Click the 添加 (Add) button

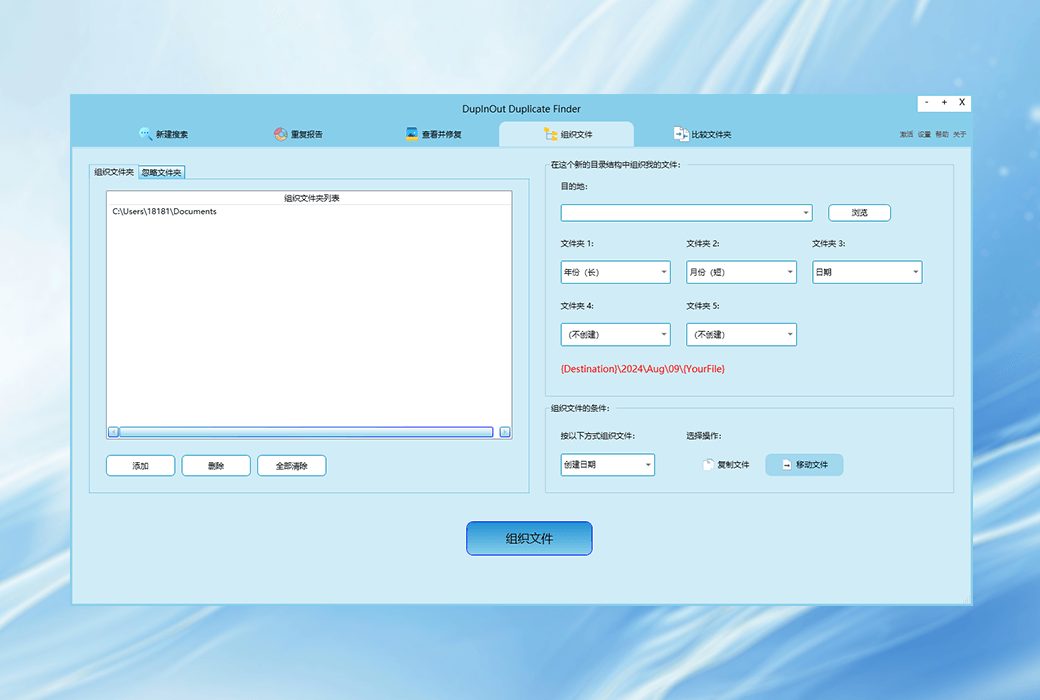point(141,466)
